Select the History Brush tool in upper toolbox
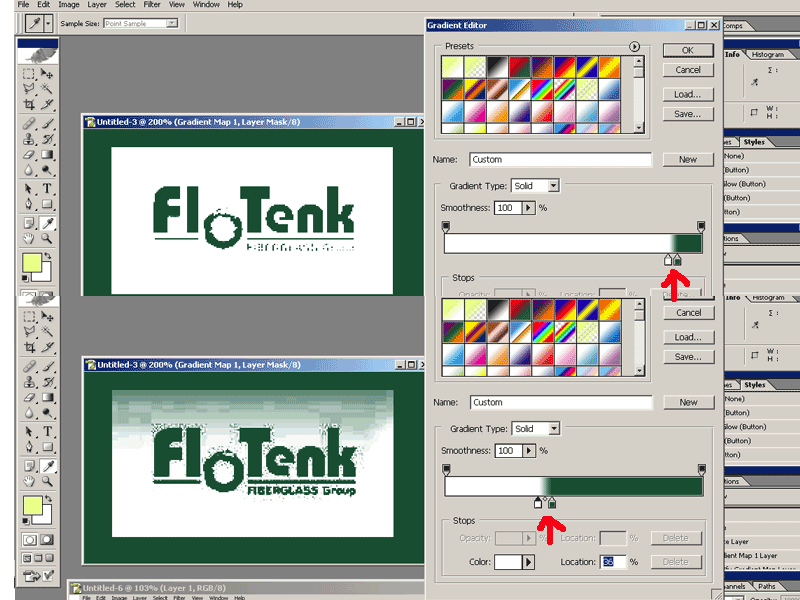The image size is (800, 600). 47,139
